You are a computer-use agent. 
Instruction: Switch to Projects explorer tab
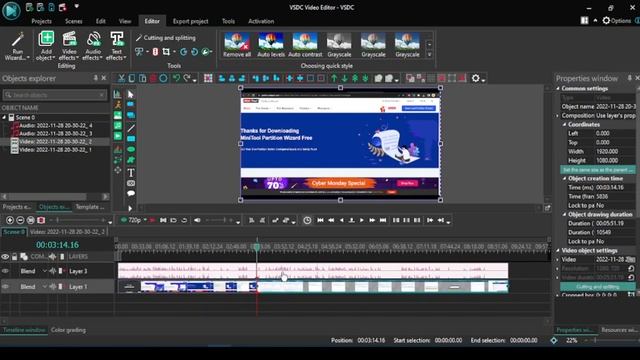point(17,207)
